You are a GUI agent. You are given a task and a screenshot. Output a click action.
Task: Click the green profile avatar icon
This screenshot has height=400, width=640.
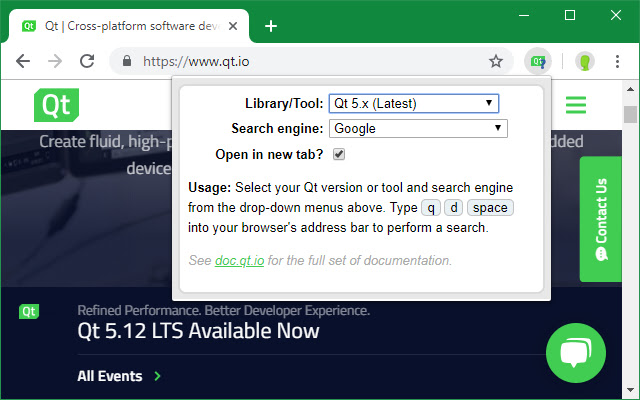tap(585, 61)
